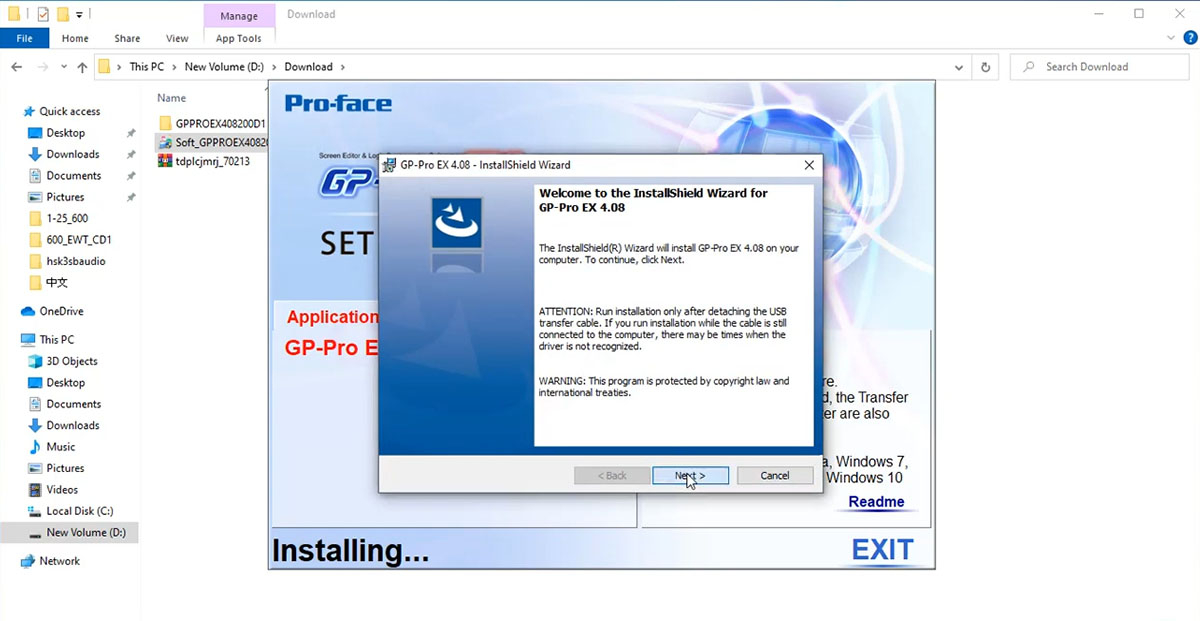The image size is (1200, 621).
Task: Open pinned Downloads under Quick access
Action: 73,154
